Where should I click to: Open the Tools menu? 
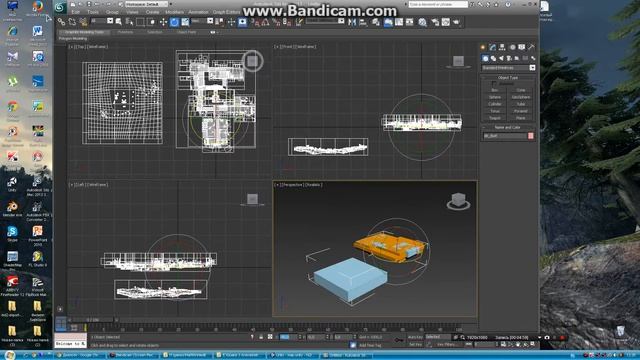coord(93,12)
